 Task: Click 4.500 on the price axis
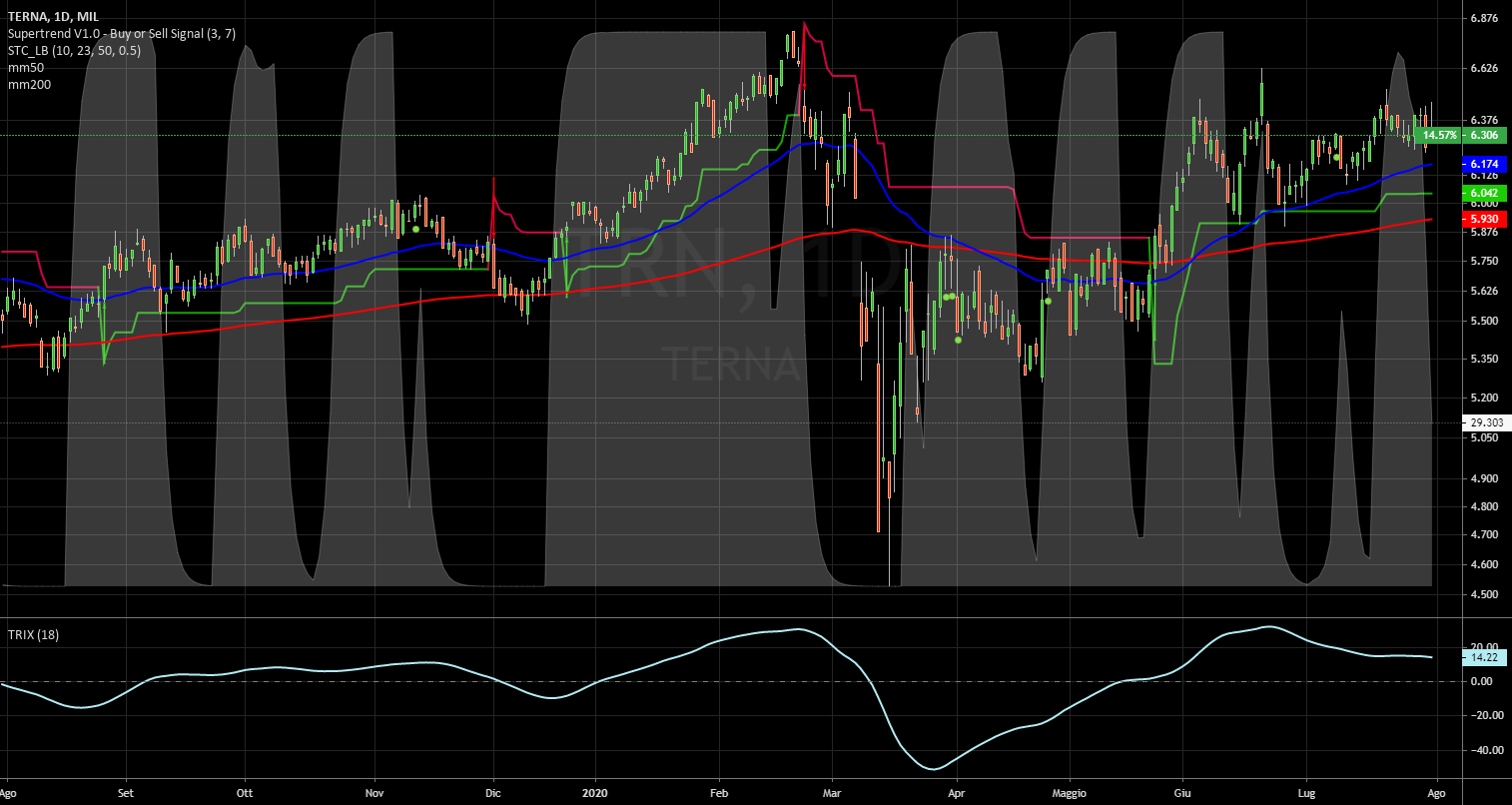pyautogui.click(x=1483, y=594)
